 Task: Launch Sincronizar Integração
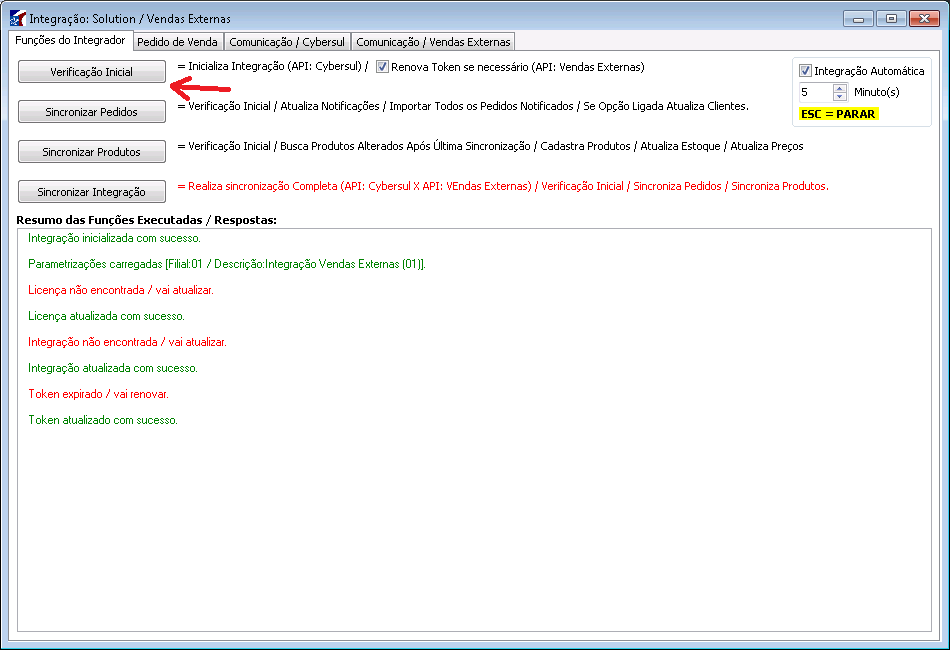[91, 191]
